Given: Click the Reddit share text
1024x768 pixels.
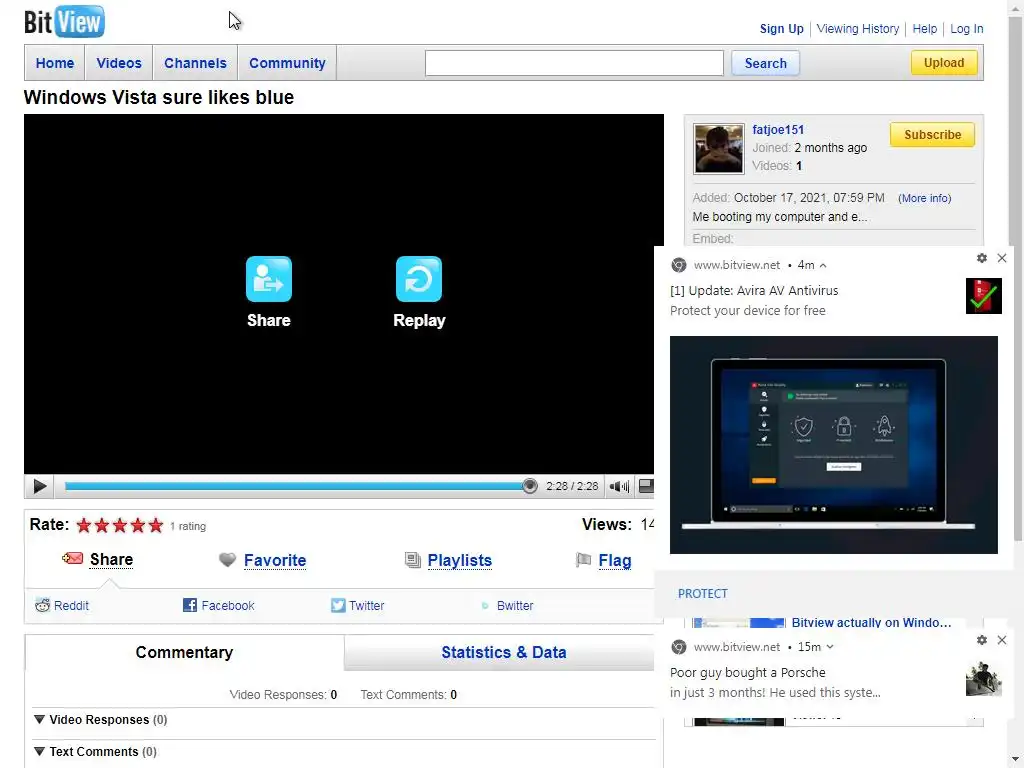Looking at the screenshot, I should 71,605.
